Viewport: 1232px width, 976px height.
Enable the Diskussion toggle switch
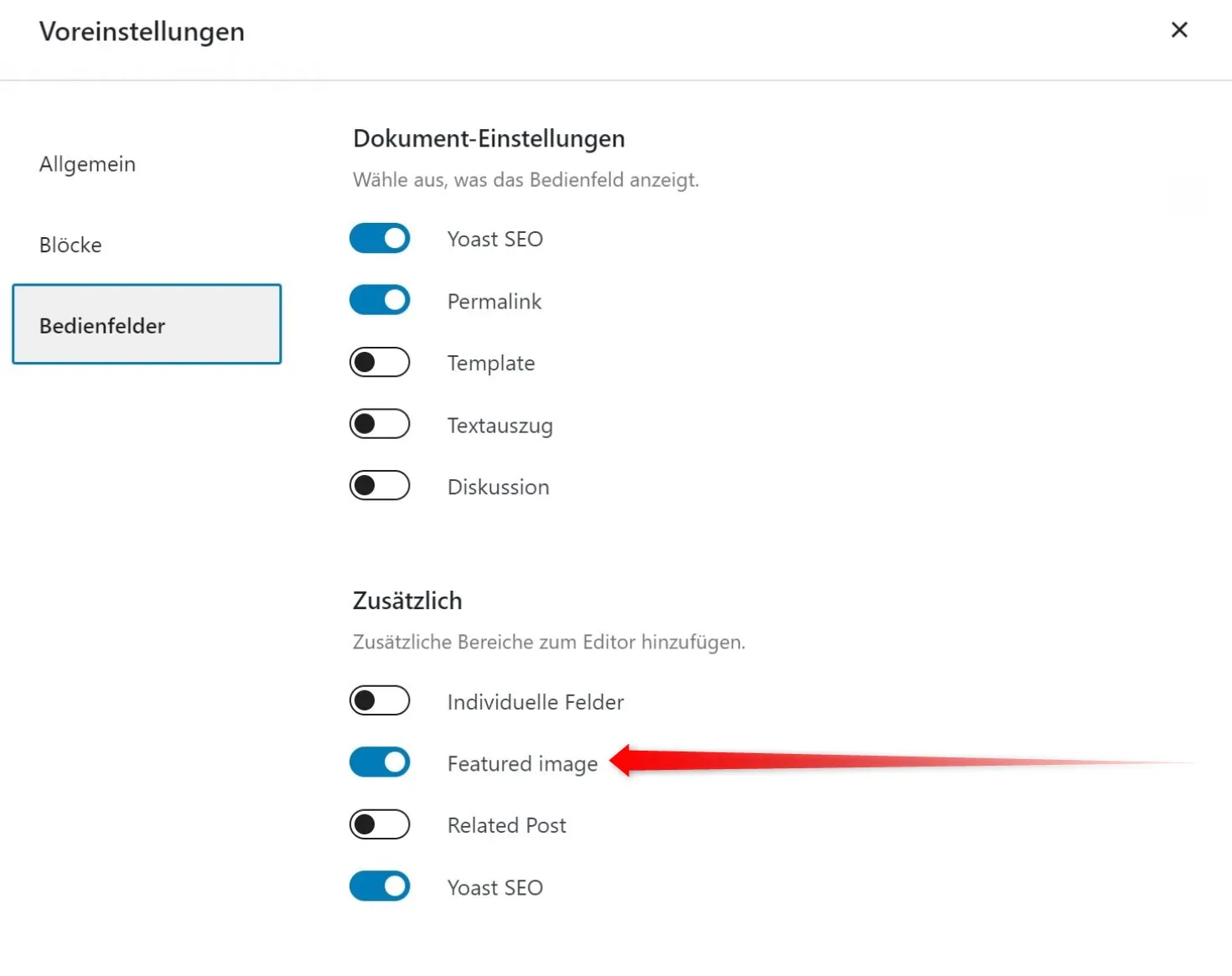380,486
